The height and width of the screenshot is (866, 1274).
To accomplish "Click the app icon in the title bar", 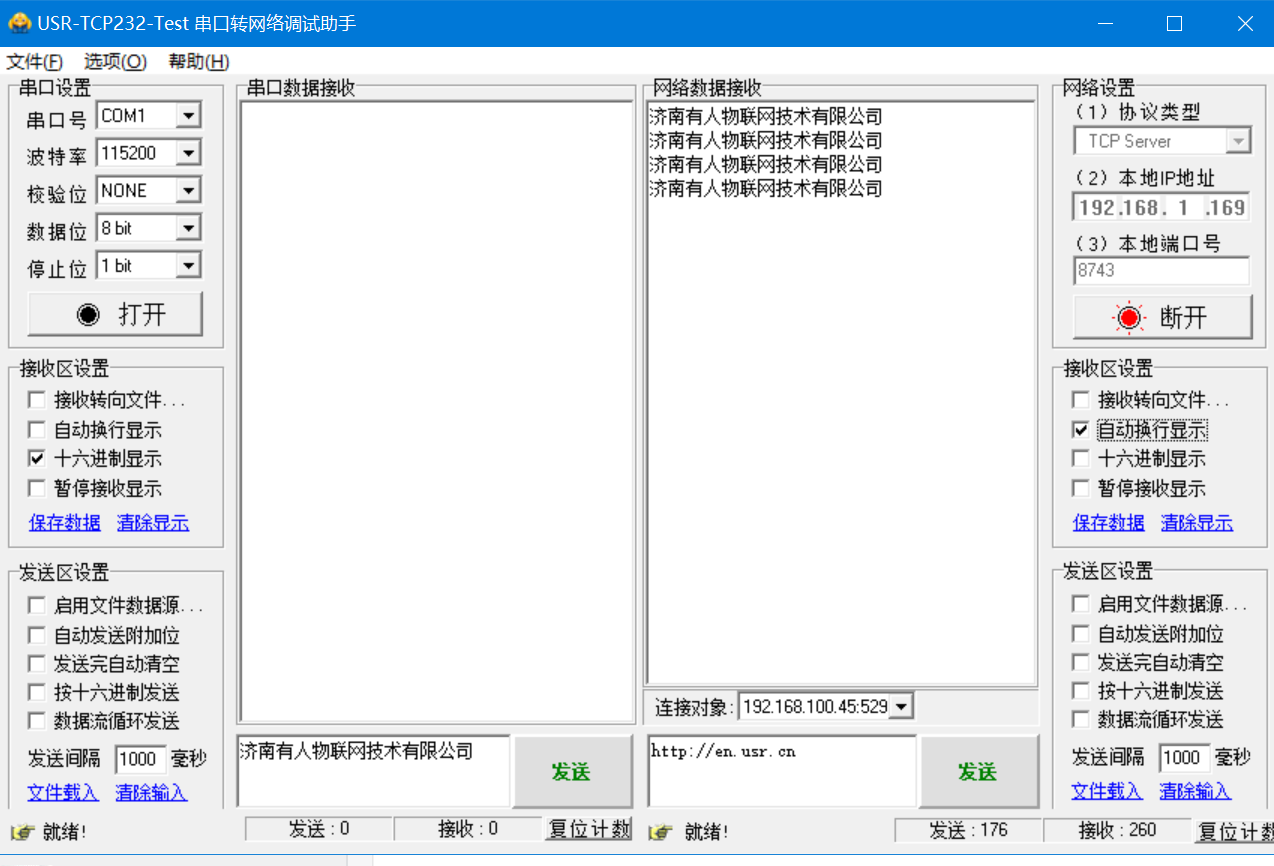I will pos(19,23).
